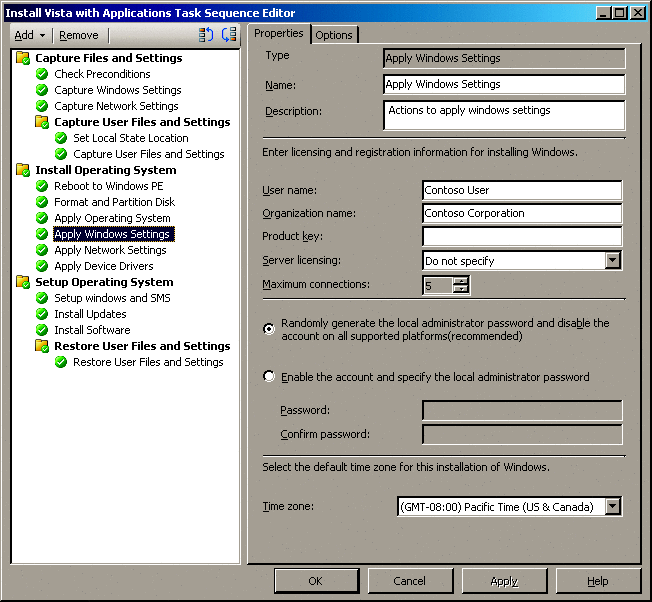Select randomly generate administrator password option
This screenshot has height=602, width=652.
click(268, 328)
